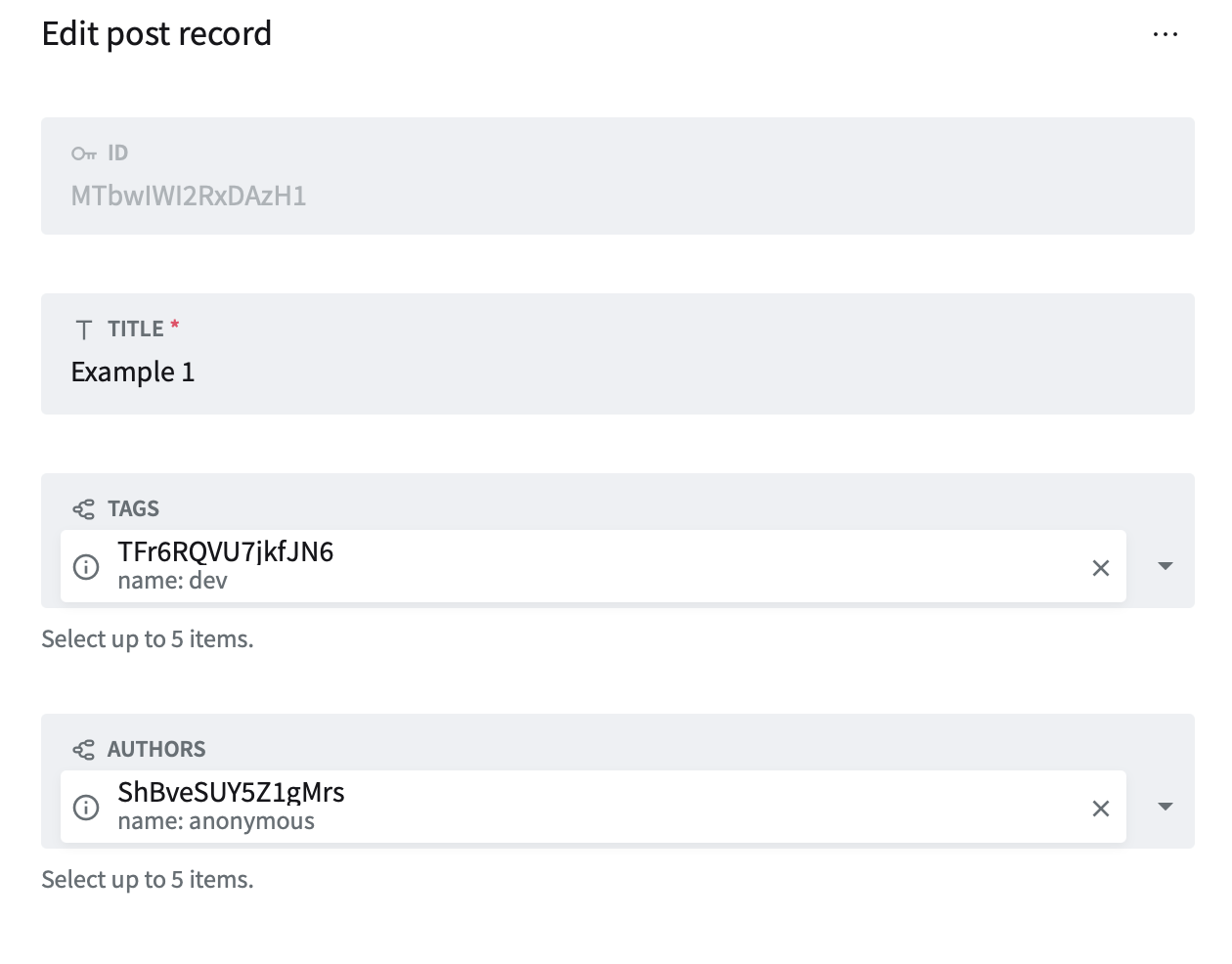Open the record options menu via three dots
Viewport: 1232px width, 964px height.
(x=1166, y=33)
